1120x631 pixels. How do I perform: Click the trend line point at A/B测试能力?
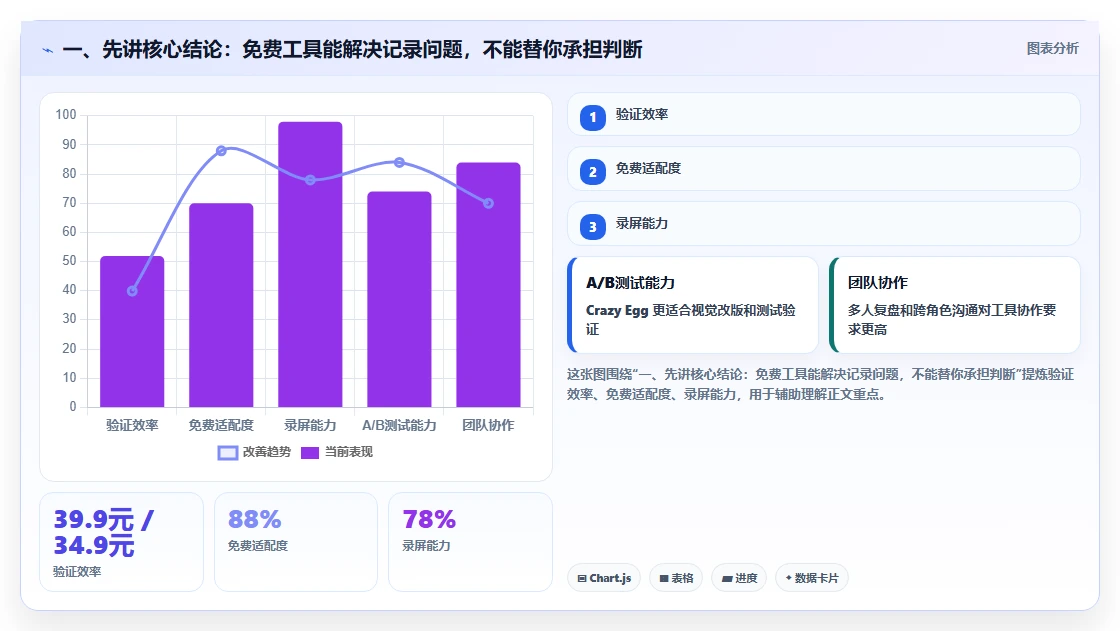tap(399, 162)
